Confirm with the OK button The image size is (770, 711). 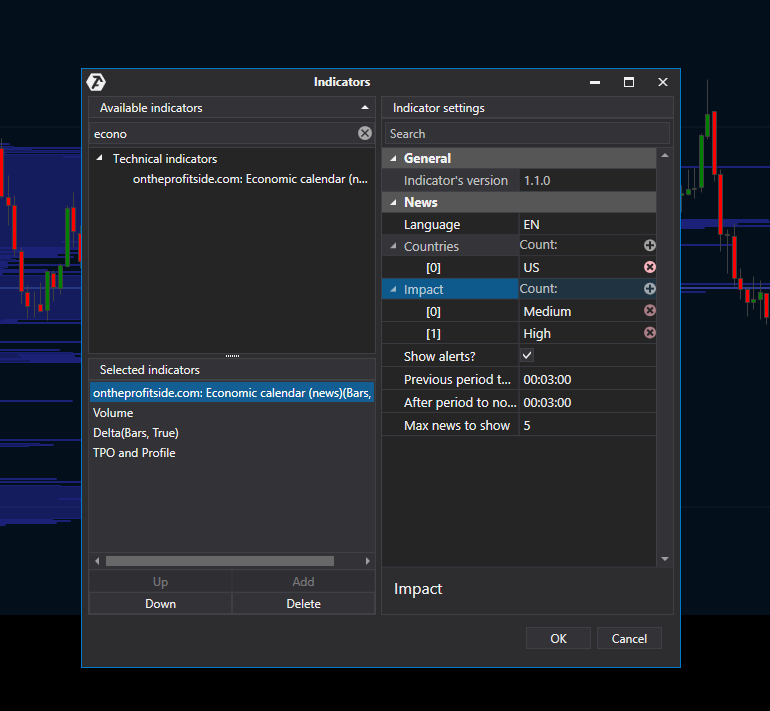tap(558, 638)
